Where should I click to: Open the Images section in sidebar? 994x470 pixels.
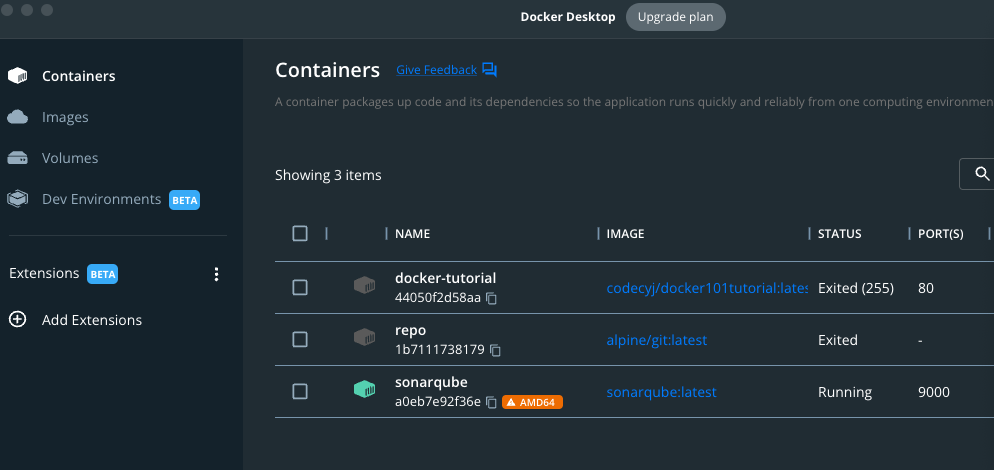[65, 117]
